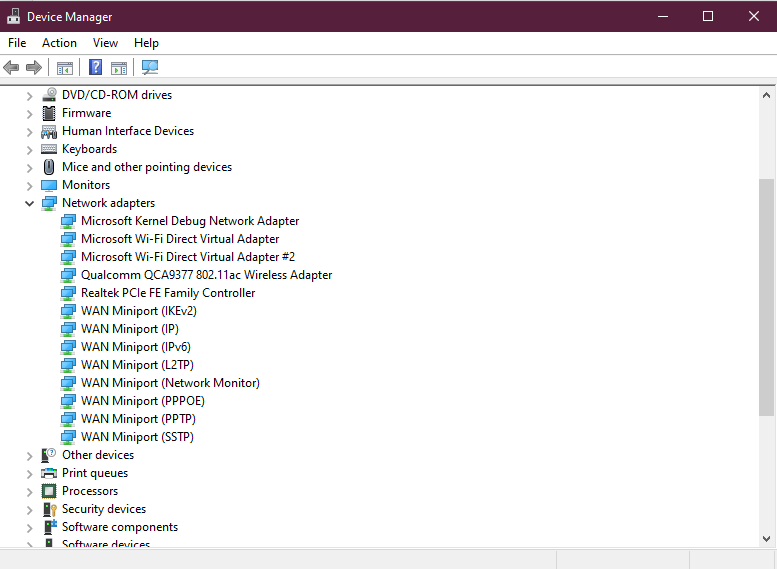Click the mouse icon beside Mice category

[x=49, y=167]
